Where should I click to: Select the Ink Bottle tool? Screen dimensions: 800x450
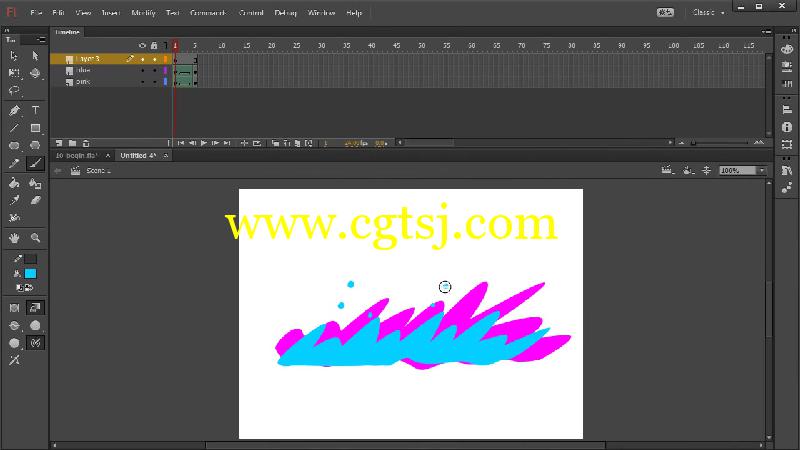pos(35,183)
